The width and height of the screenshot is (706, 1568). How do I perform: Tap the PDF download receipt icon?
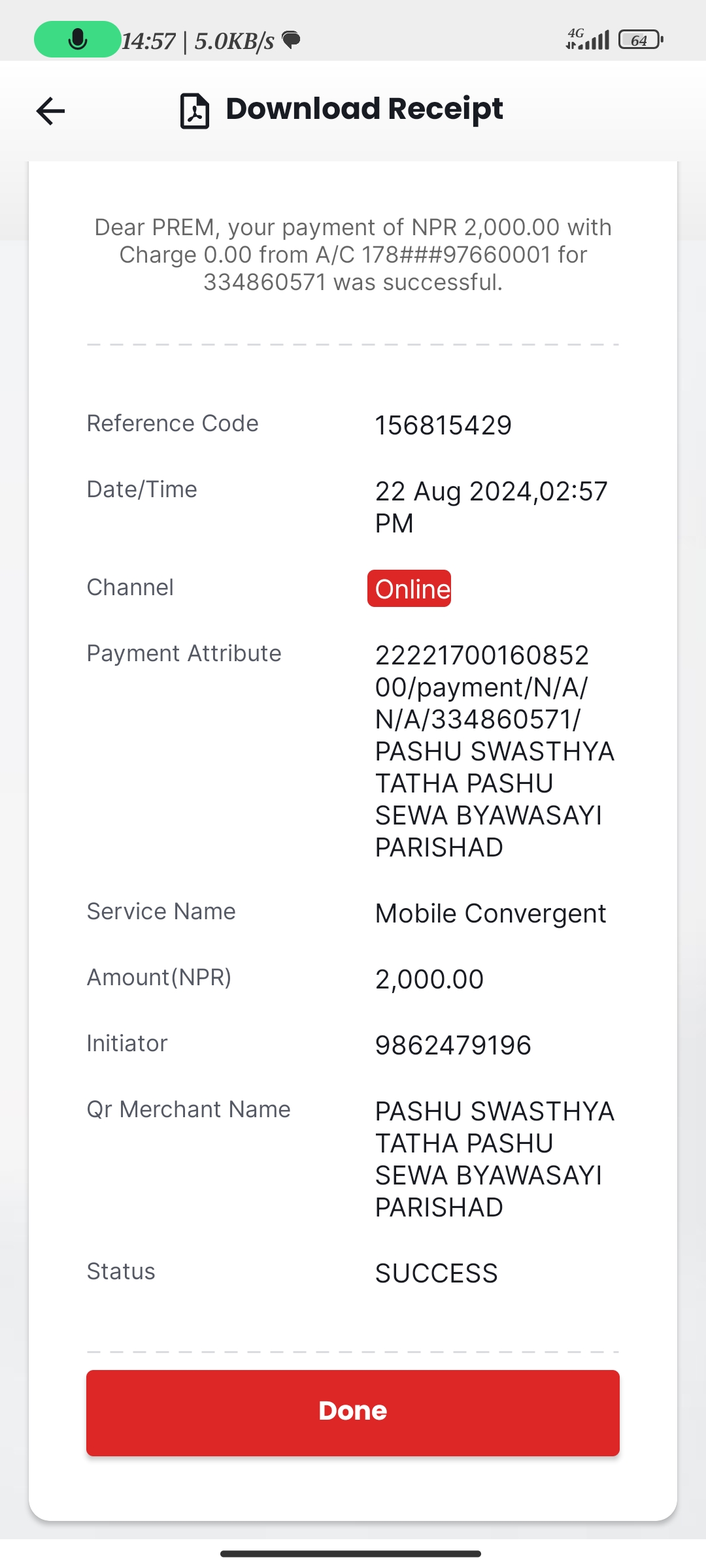coord(194,110)
